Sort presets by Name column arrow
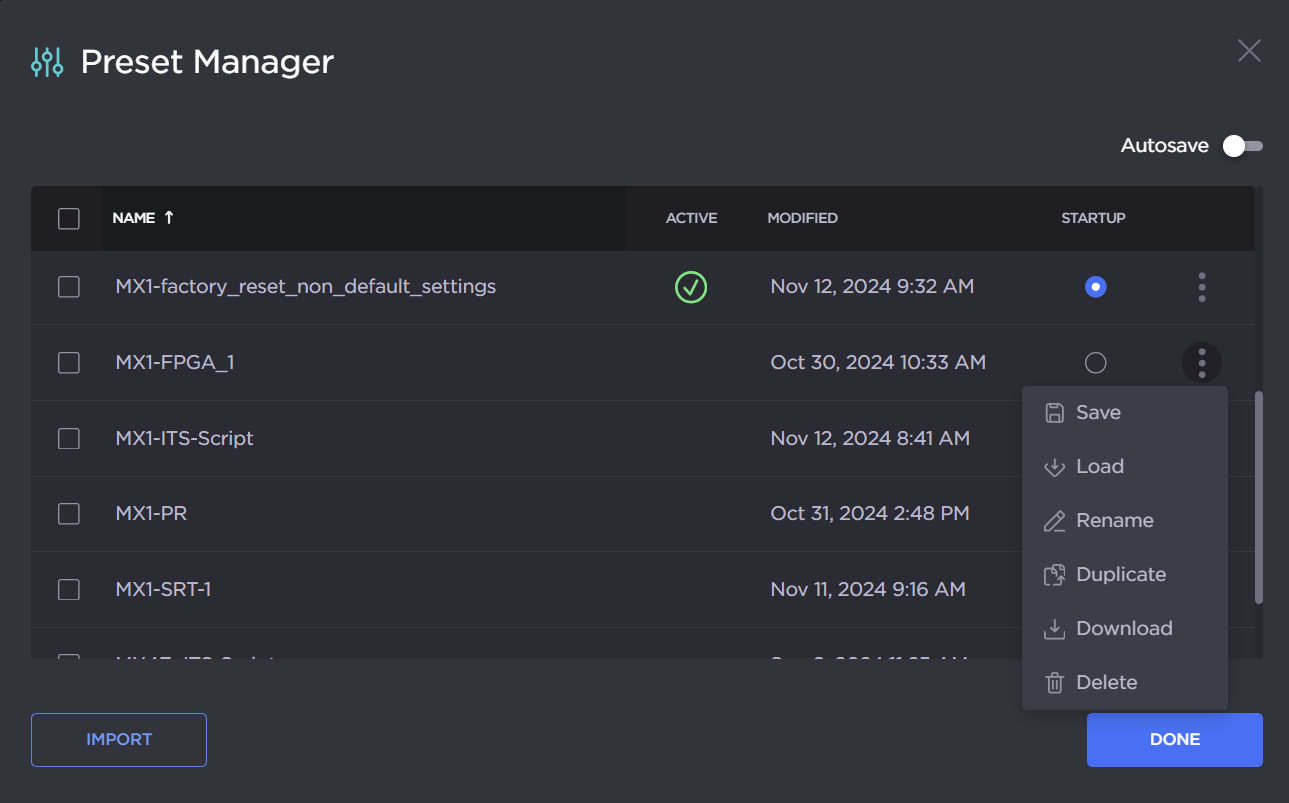 169,217
